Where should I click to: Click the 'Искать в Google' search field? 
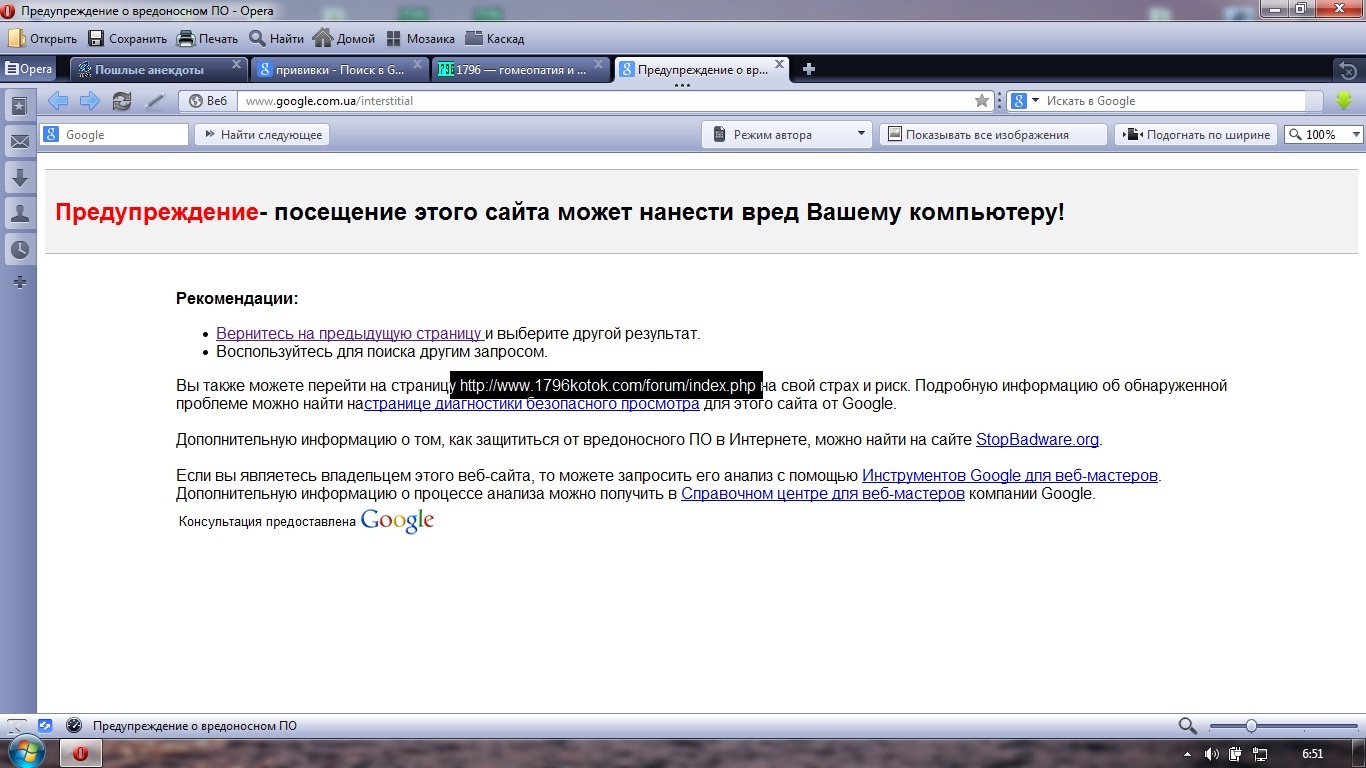[x=1174, y=101]
